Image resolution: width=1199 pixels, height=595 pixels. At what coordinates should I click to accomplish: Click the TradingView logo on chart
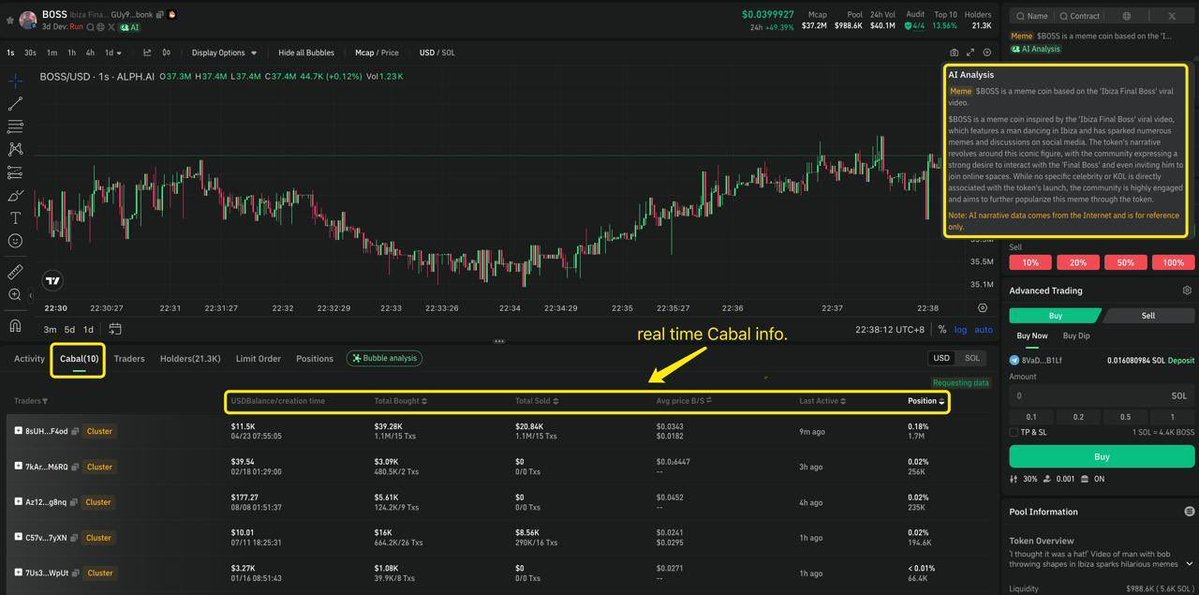53,281
